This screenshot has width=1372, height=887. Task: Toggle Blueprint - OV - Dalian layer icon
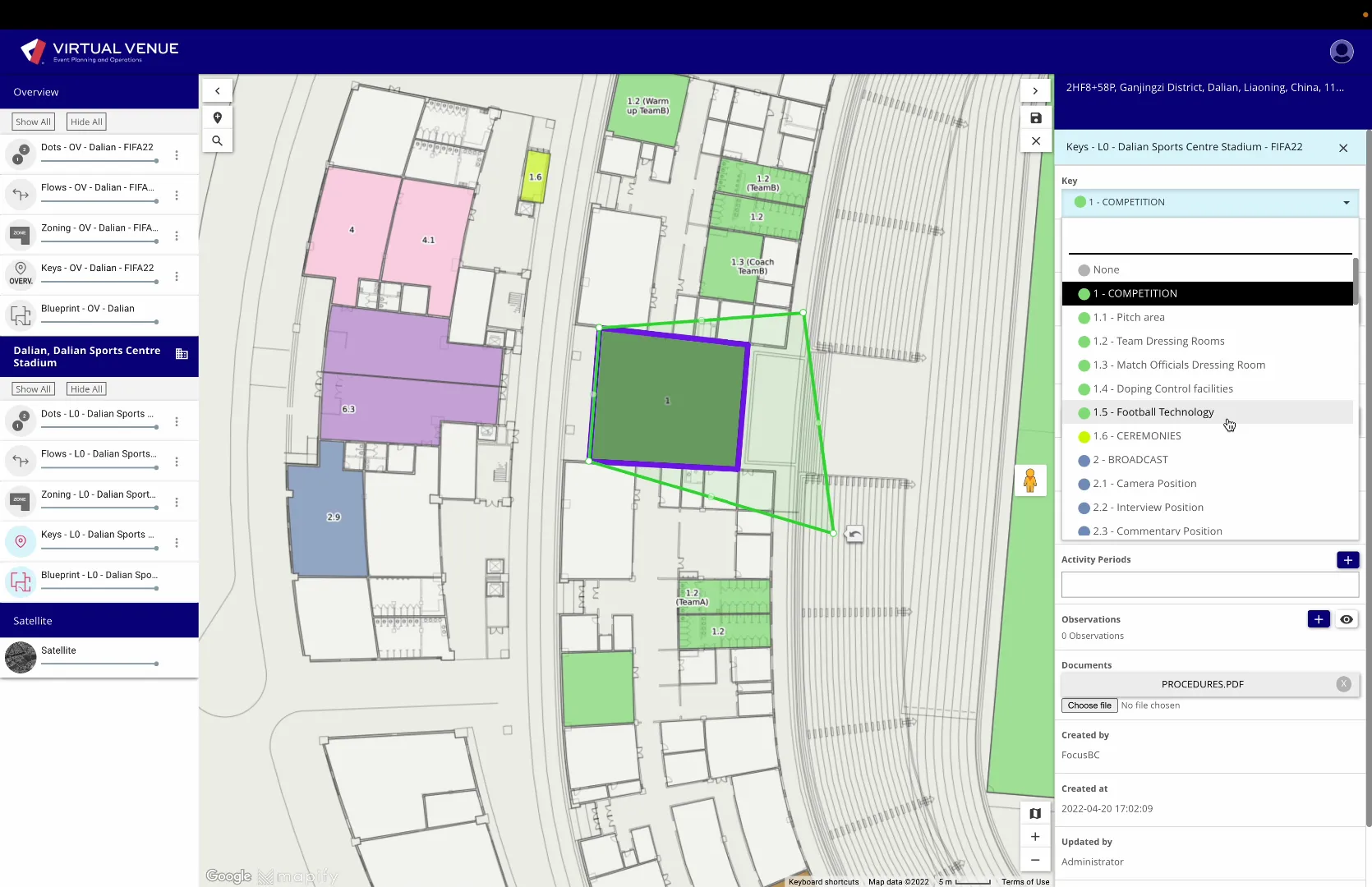click(21, 315)
